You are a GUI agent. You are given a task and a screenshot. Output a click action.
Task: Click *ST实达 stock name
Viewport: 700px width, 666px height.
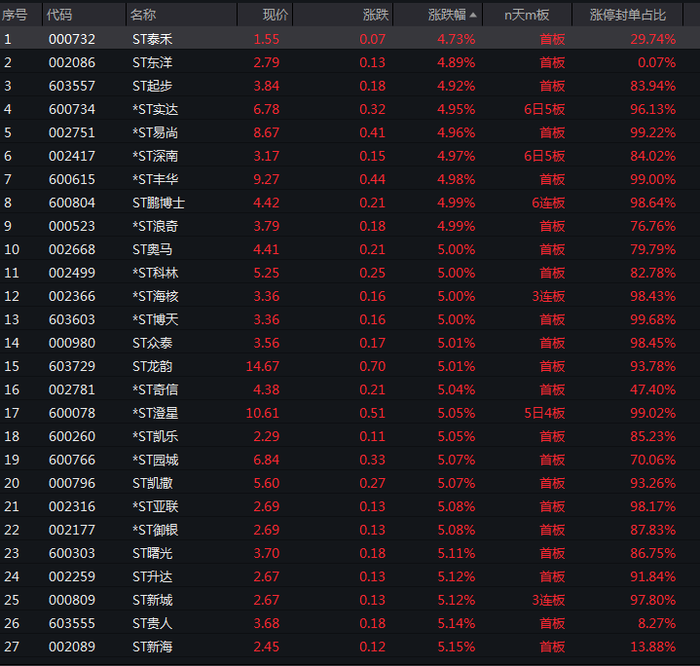pyautogui.click(x=155, y=109)
